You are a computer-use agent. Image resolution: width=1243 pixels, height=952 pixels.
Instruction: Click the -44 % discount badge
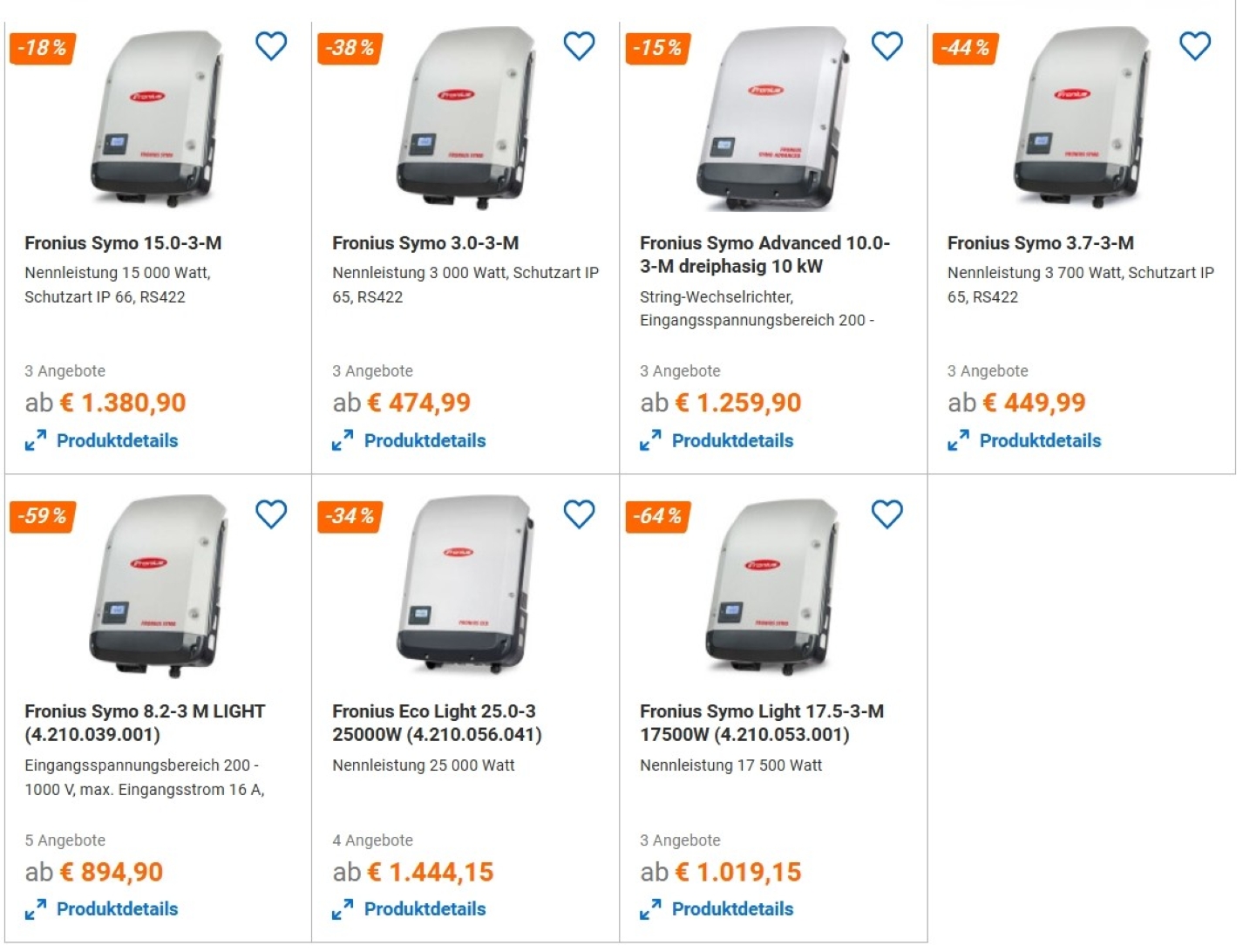point(965,48)
